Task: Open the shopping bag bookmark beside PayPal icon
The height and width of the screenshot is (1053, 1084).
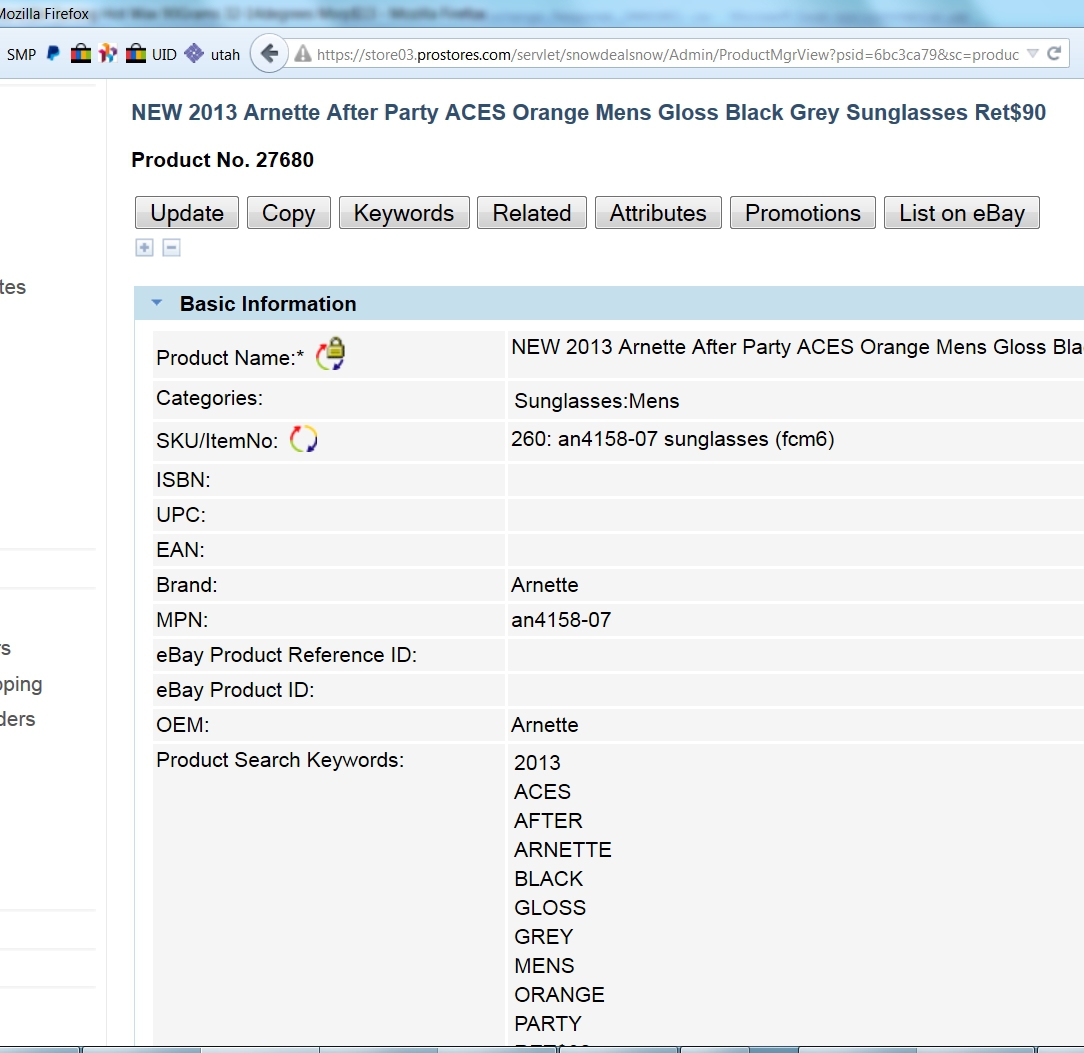Action: point(81,53)
